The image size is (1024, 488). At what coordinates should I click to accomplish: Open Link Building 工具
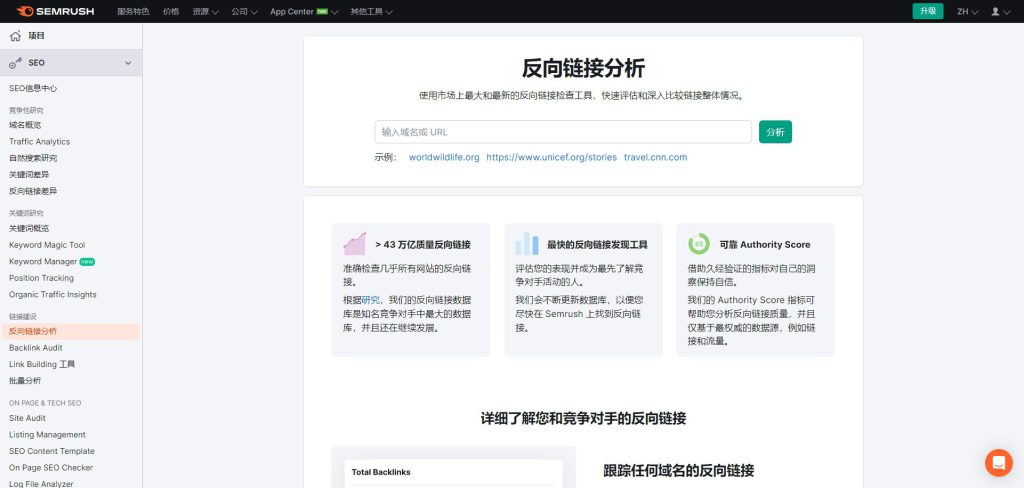42,365
